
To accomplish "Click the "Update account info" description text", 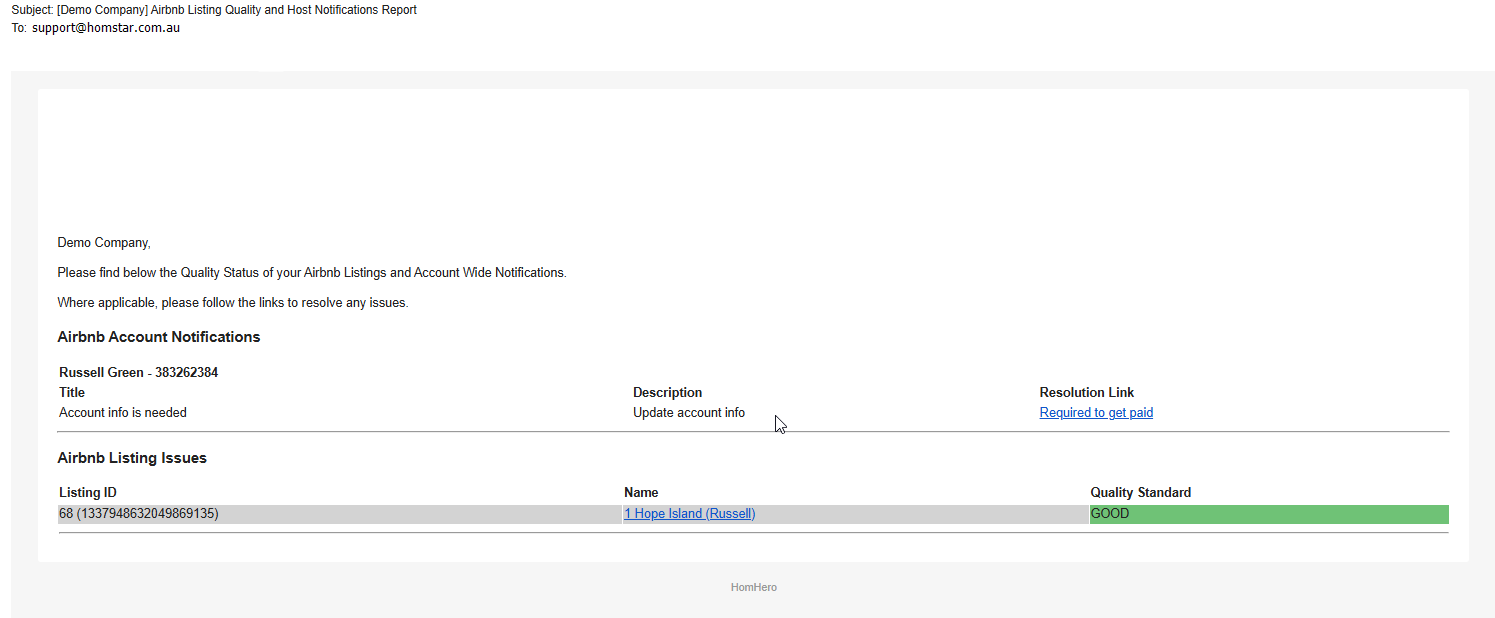I will point(688,413).
